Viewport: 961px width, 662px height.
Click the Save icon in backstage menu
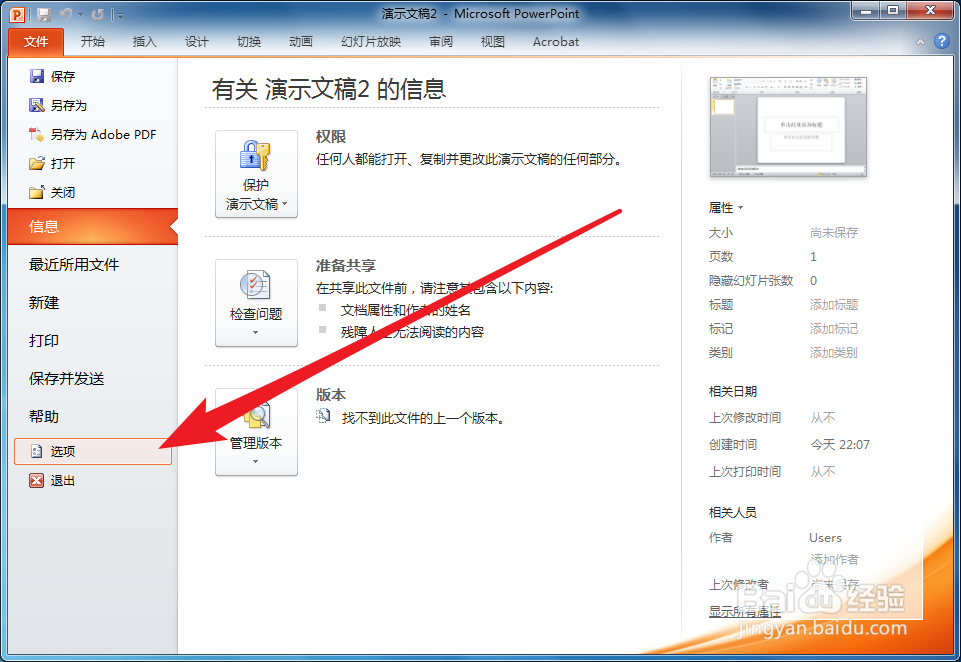37,76
